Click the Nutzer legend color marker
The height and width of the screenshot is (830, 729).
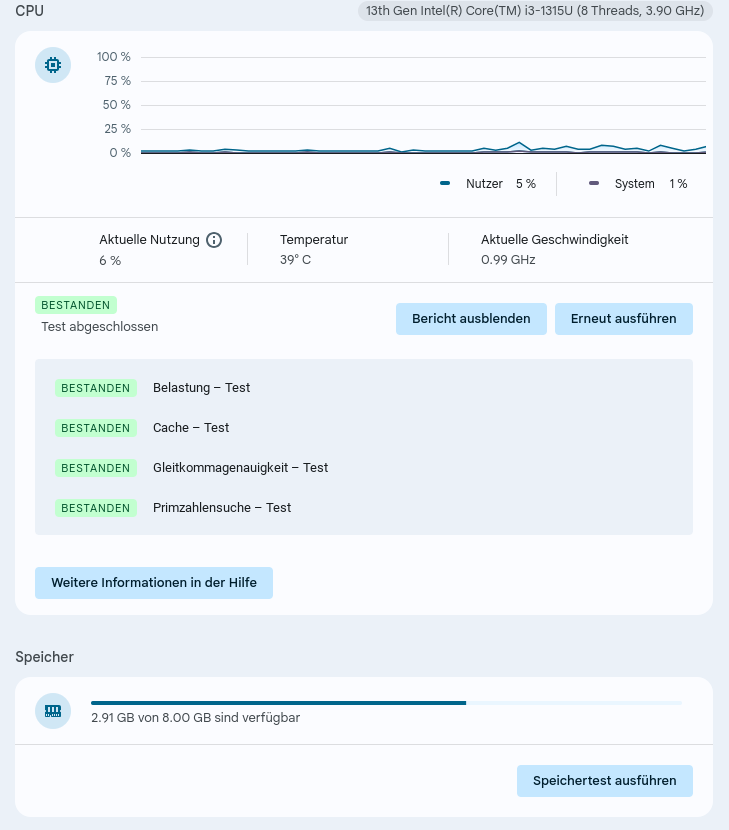coord(445,184)
